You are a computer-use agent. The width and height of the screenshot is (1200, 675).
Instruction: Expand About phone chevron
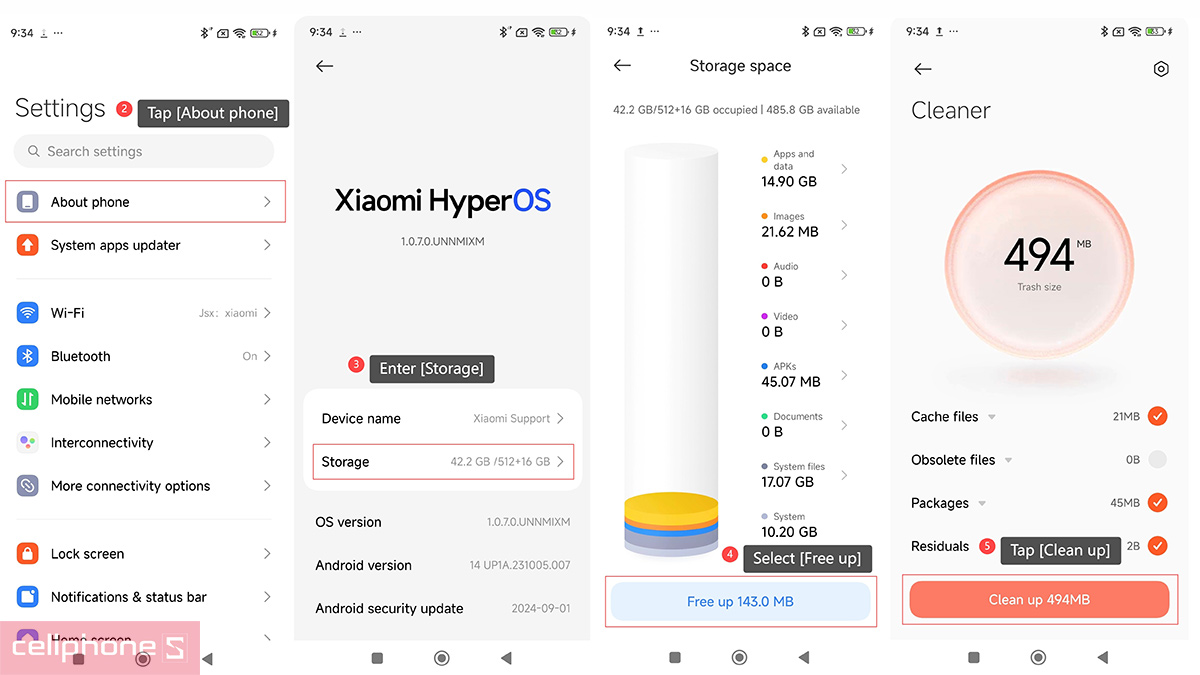click(267, 202)
